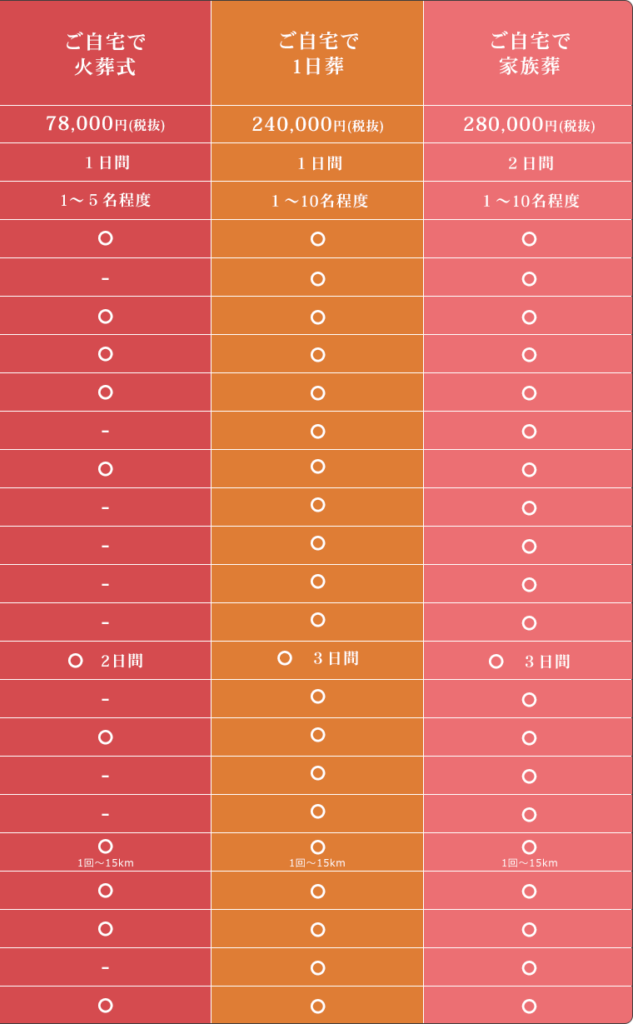Screen dimensions: 633x1024
Task: Choose the ご自宅で家族葬 plan header
Action: (x=529, y=54)
